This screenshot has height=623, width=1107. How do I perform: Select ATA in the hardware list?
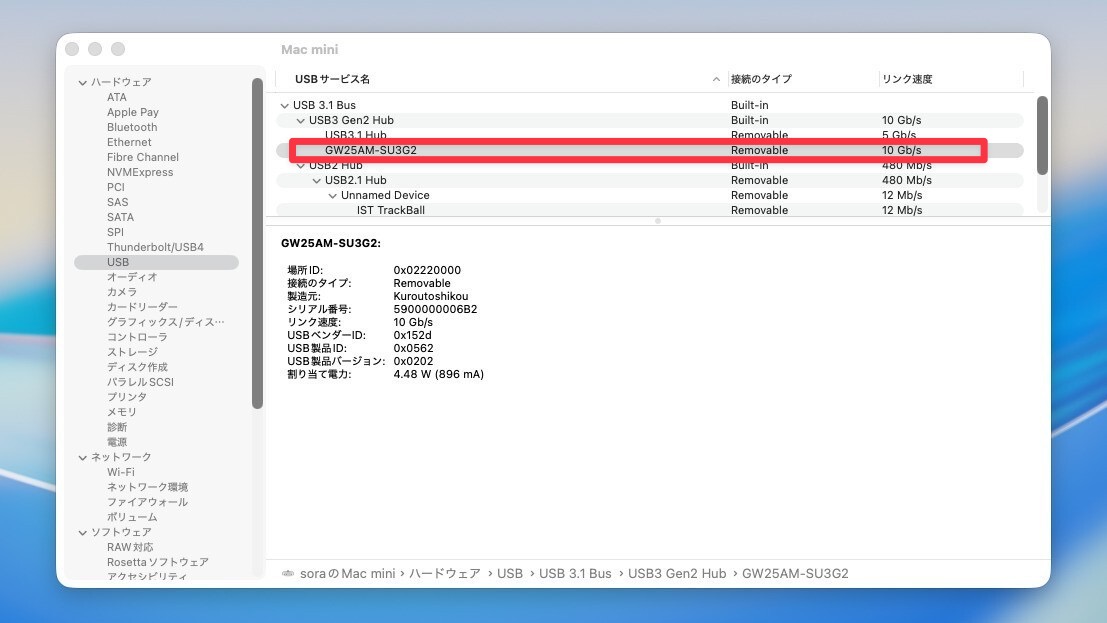tap(117, 97)
